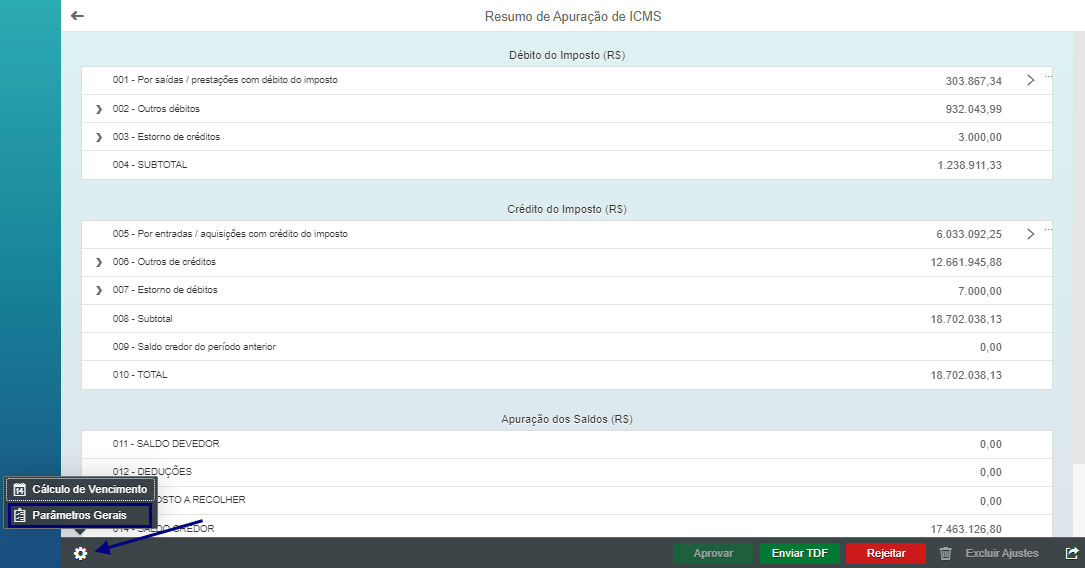The width and height of the screenshot is (1085, 568).
Task: Click the 011 - SALDO DEVEDOR row label
Action: 166,443
